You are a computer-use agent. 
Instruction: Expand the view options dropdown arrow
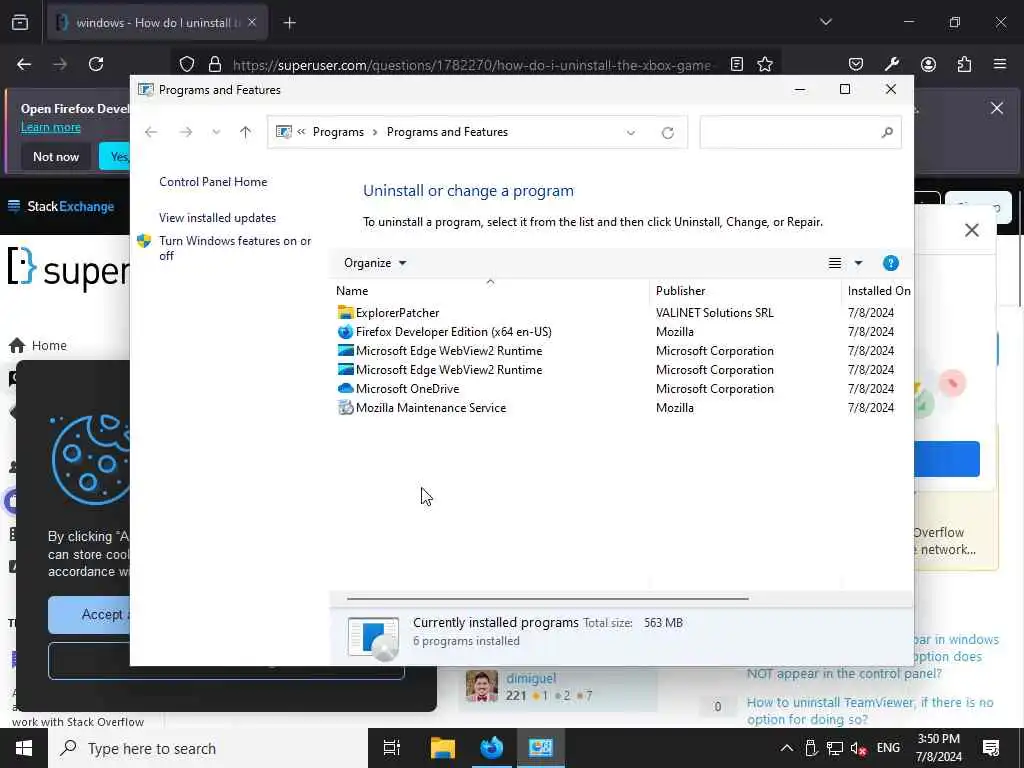point(858,263)
